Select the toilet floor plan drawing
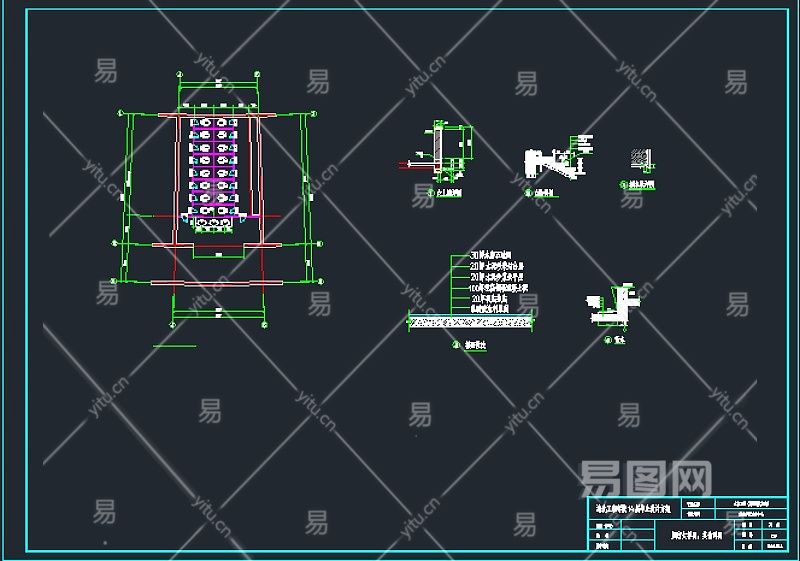This screenshot has height=561, width=800. (x=218, y=200)
